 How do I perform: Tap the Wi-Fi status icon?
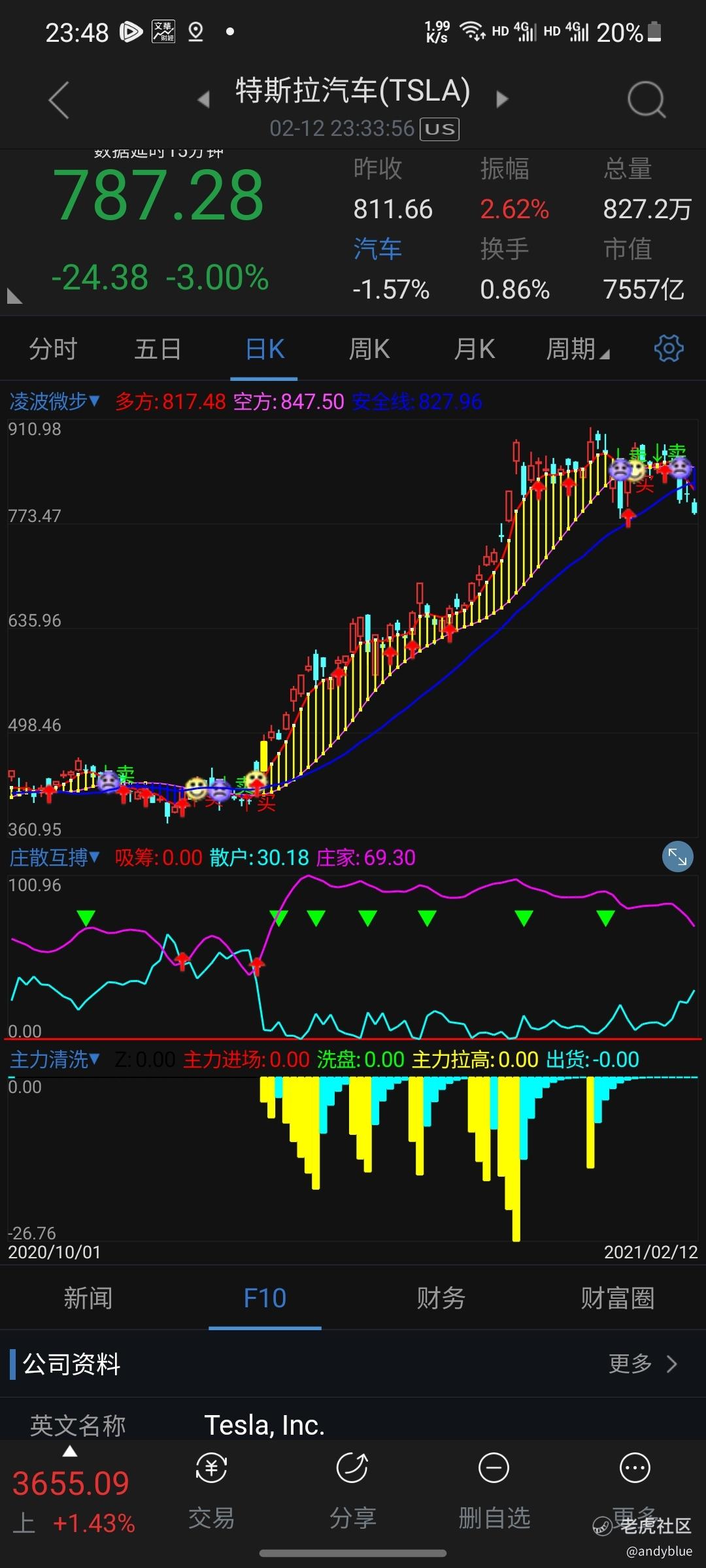click(x=472, y=31)
